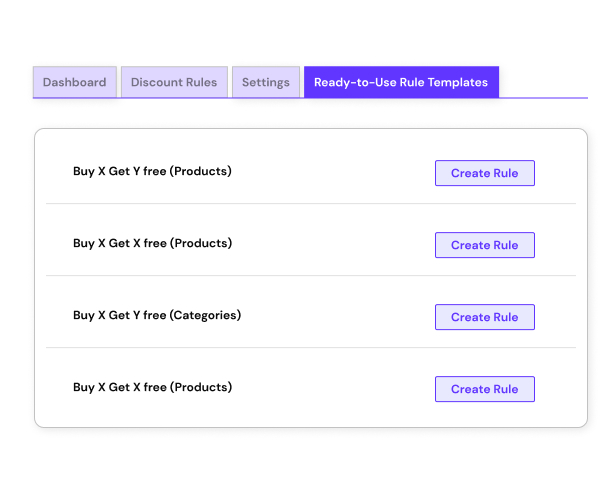The height and width of the screenshot is (500, 610).
Task: Click the Settings label in the tab bar
Action: pos(266,82)
